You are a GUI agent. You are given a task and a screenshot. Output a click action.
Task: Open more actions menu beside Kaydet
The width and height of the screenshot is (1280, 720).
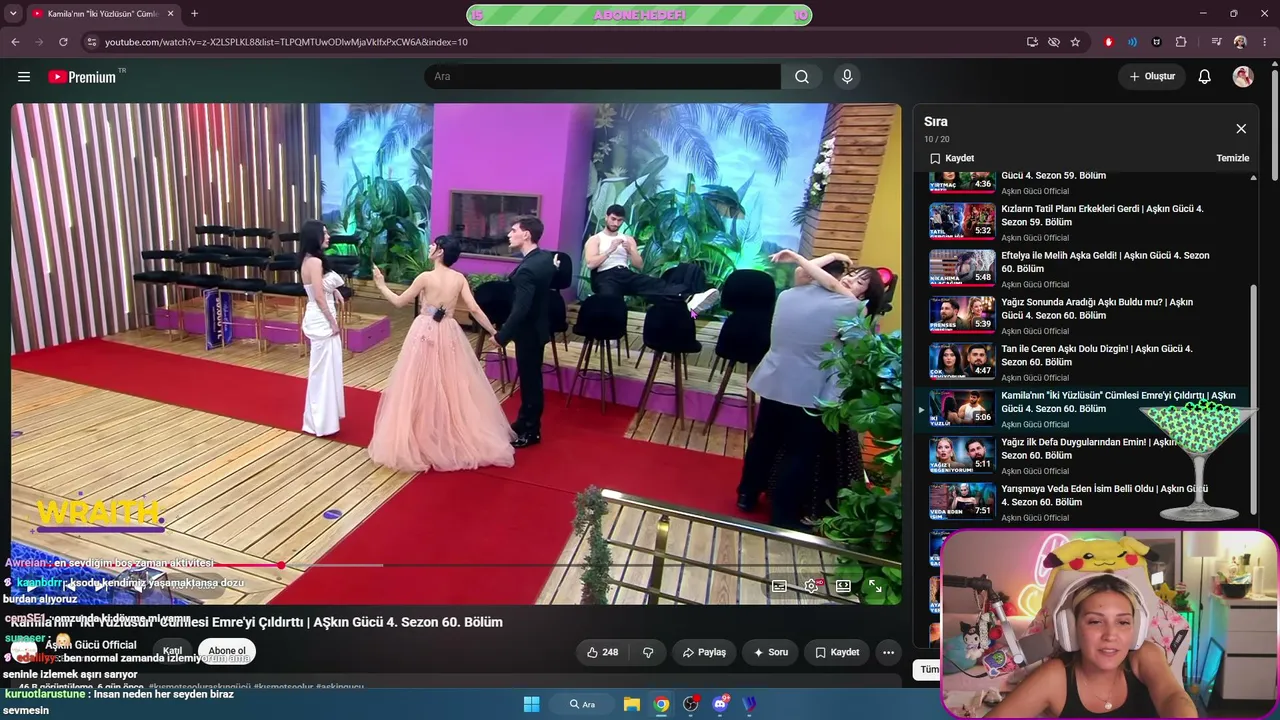(888, 652)
